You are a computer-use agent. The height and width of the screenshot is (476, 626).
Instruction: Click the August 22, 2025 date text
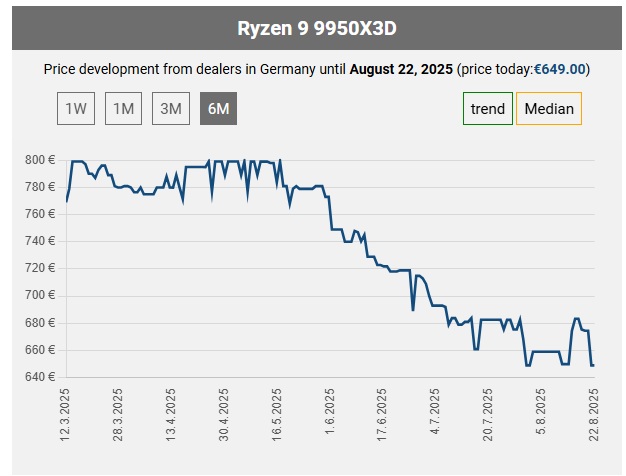pyautogui.click(x=401, y=69)
